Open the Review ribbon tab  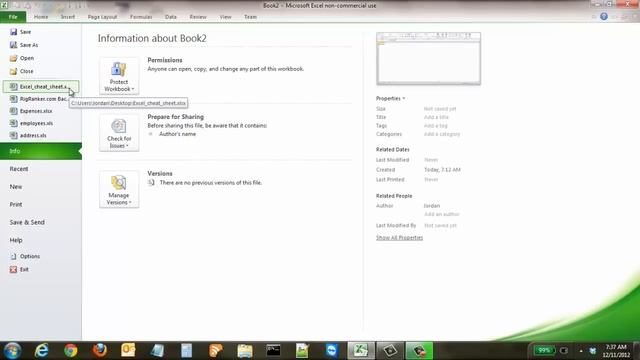point(198,17)
